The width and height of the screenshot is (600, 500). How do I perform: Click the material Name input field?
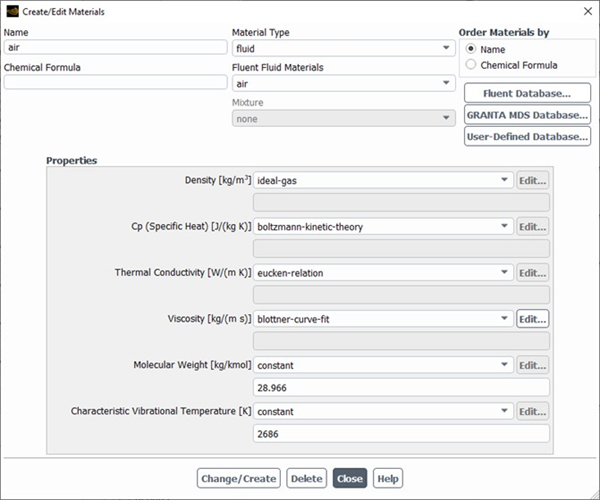coord(116,47)
